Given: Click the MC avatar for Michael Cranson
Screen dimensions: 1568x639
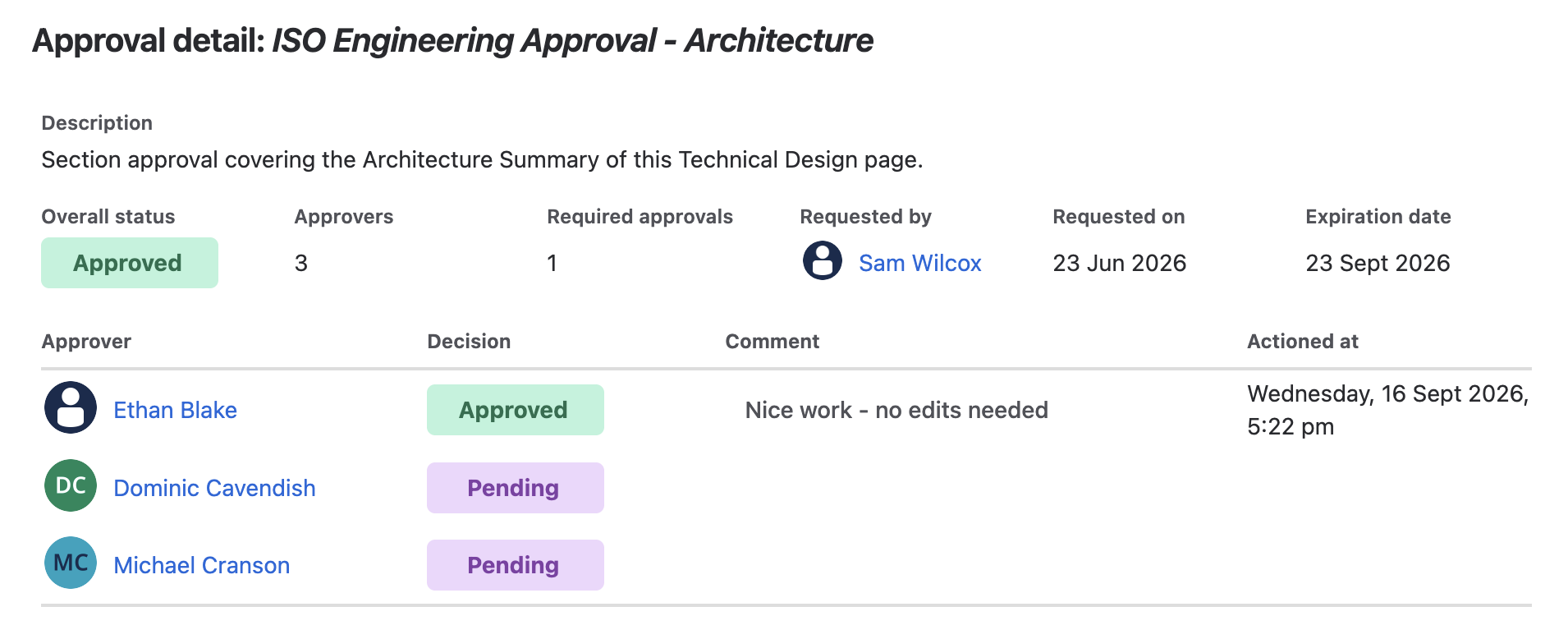Looking at the screenshot, I should pyautogui.click(x=71, y=563).
